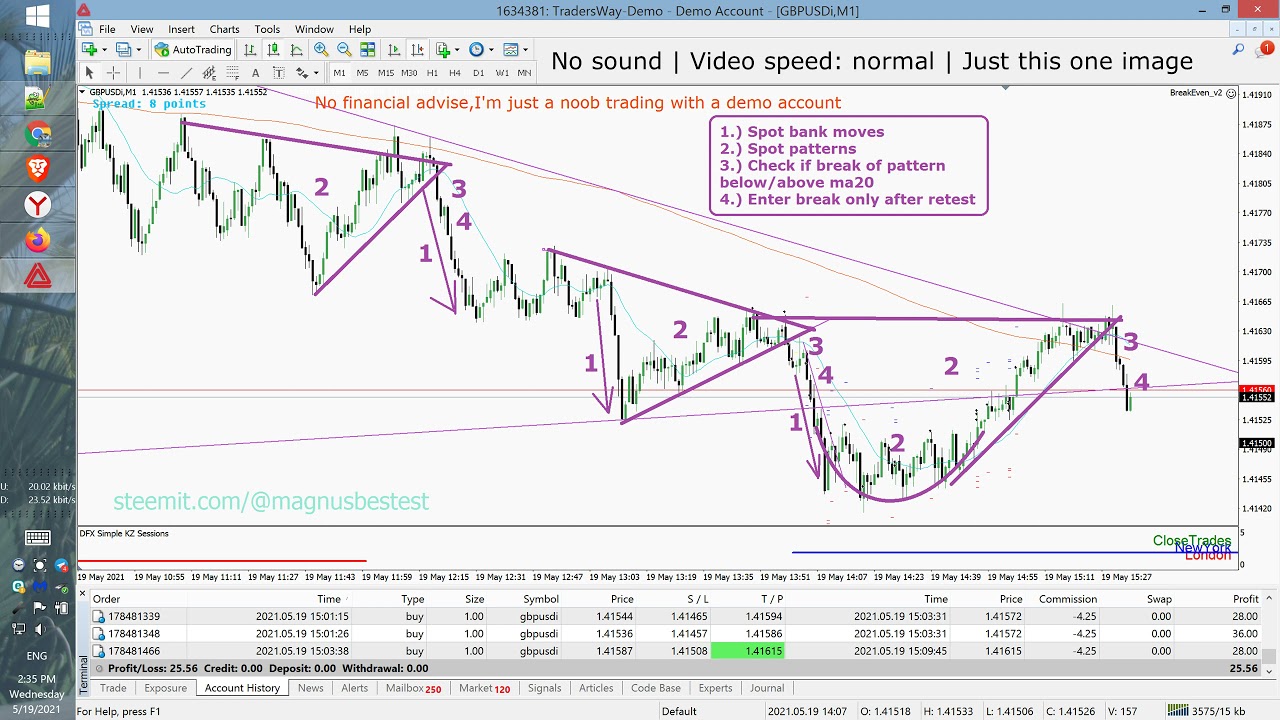Open the New Order plus icon

click(x=90, y=49)
